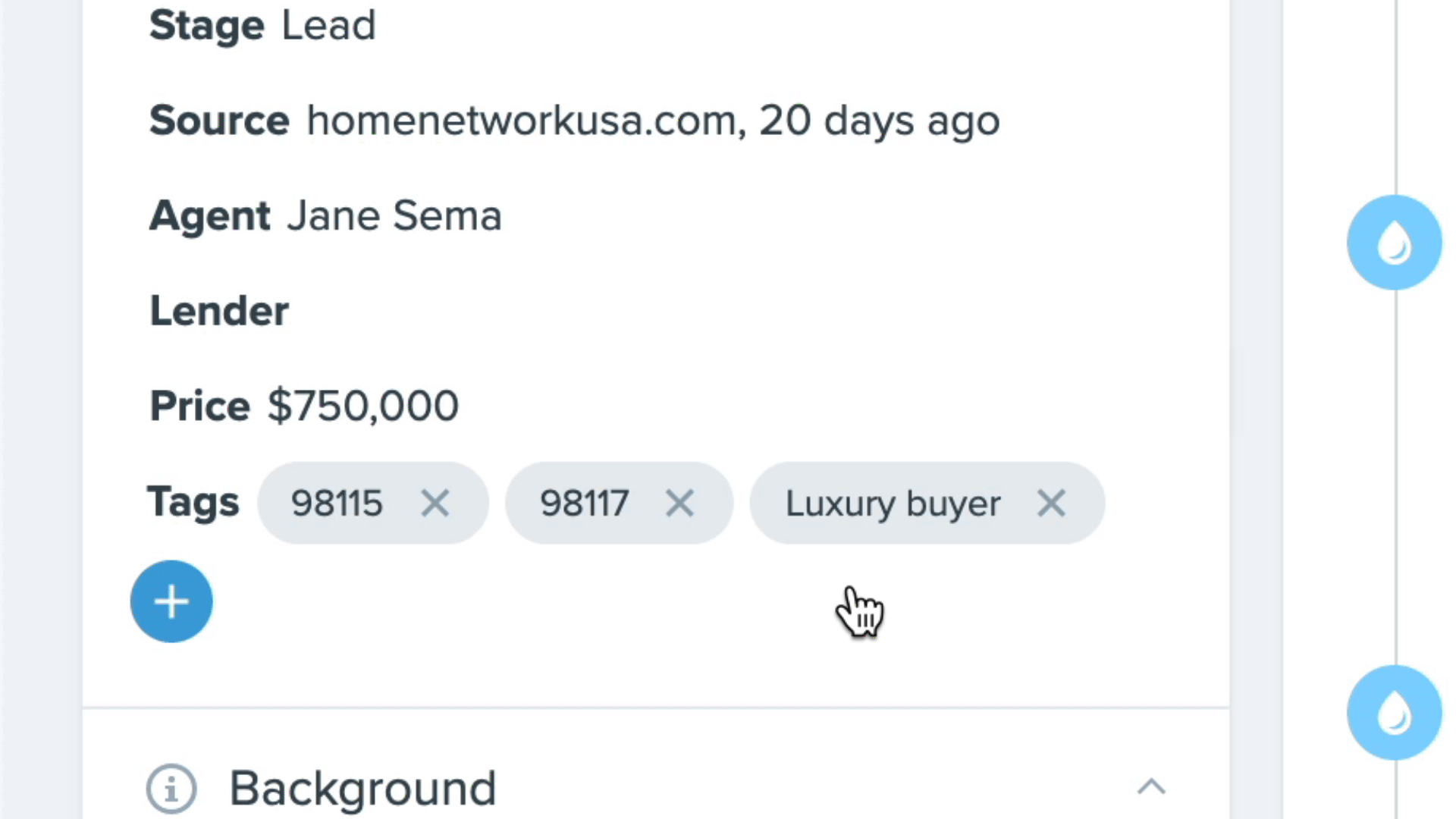
Task: Click the Tags label
Action: [193, 502]
